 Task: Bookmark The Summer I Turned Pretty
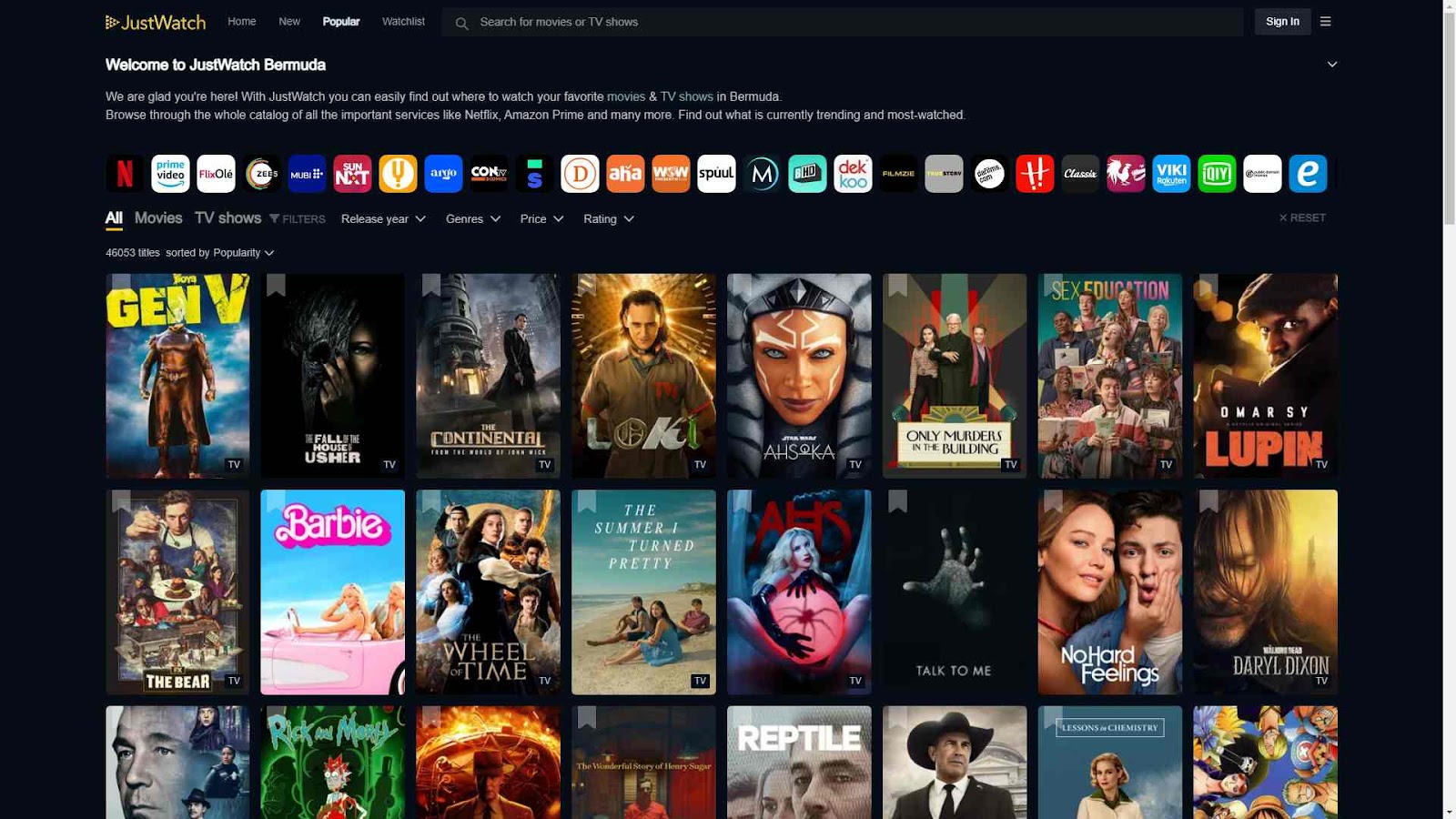coord(587,501)
